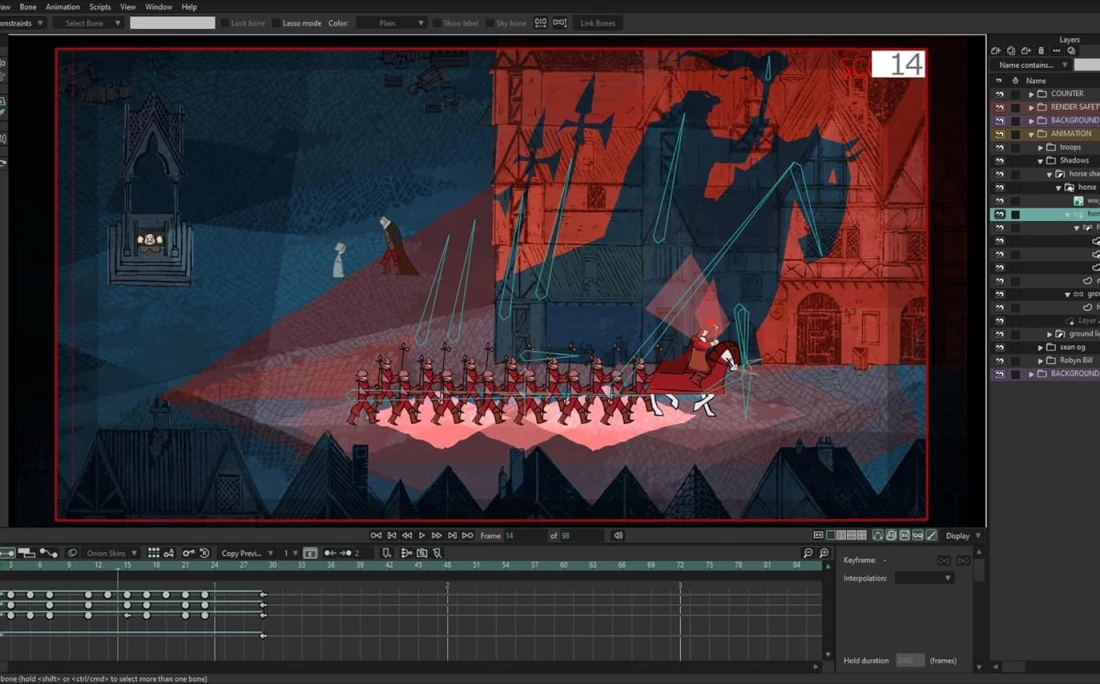Delete layer using the trash icon
Screen dimensions: 1100x684
[1041, 50]
